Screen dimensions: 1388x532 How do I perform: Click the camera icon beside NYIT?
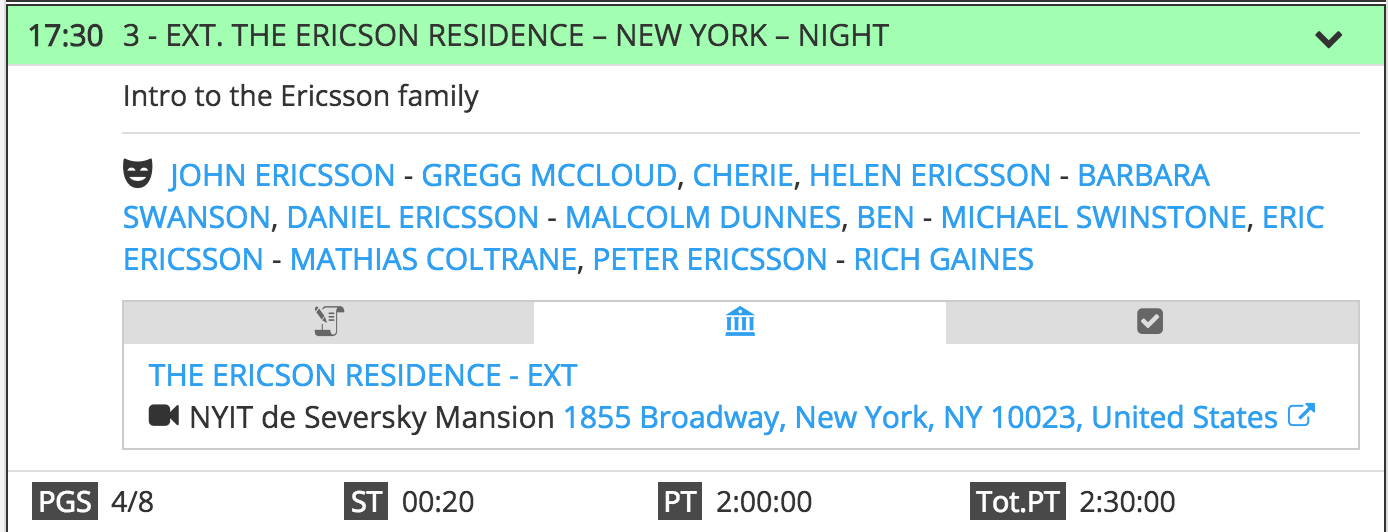click(164, 416)
